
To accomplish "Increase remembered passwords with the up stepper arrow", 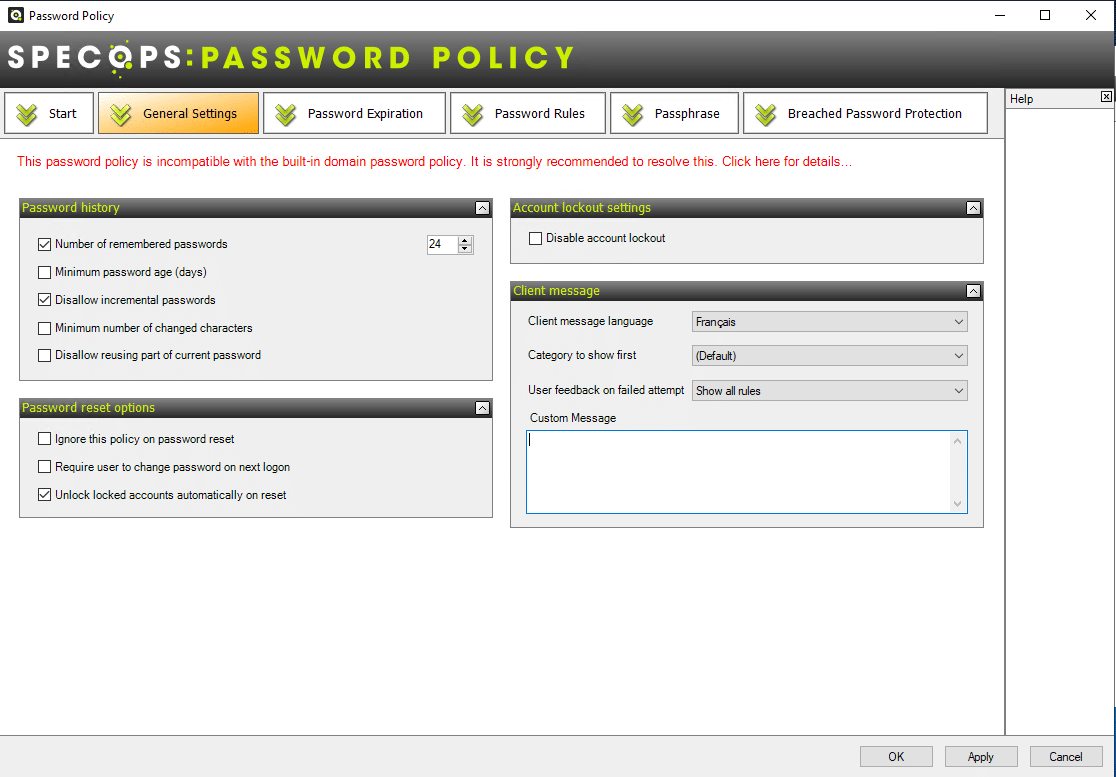I will point(464,239).
